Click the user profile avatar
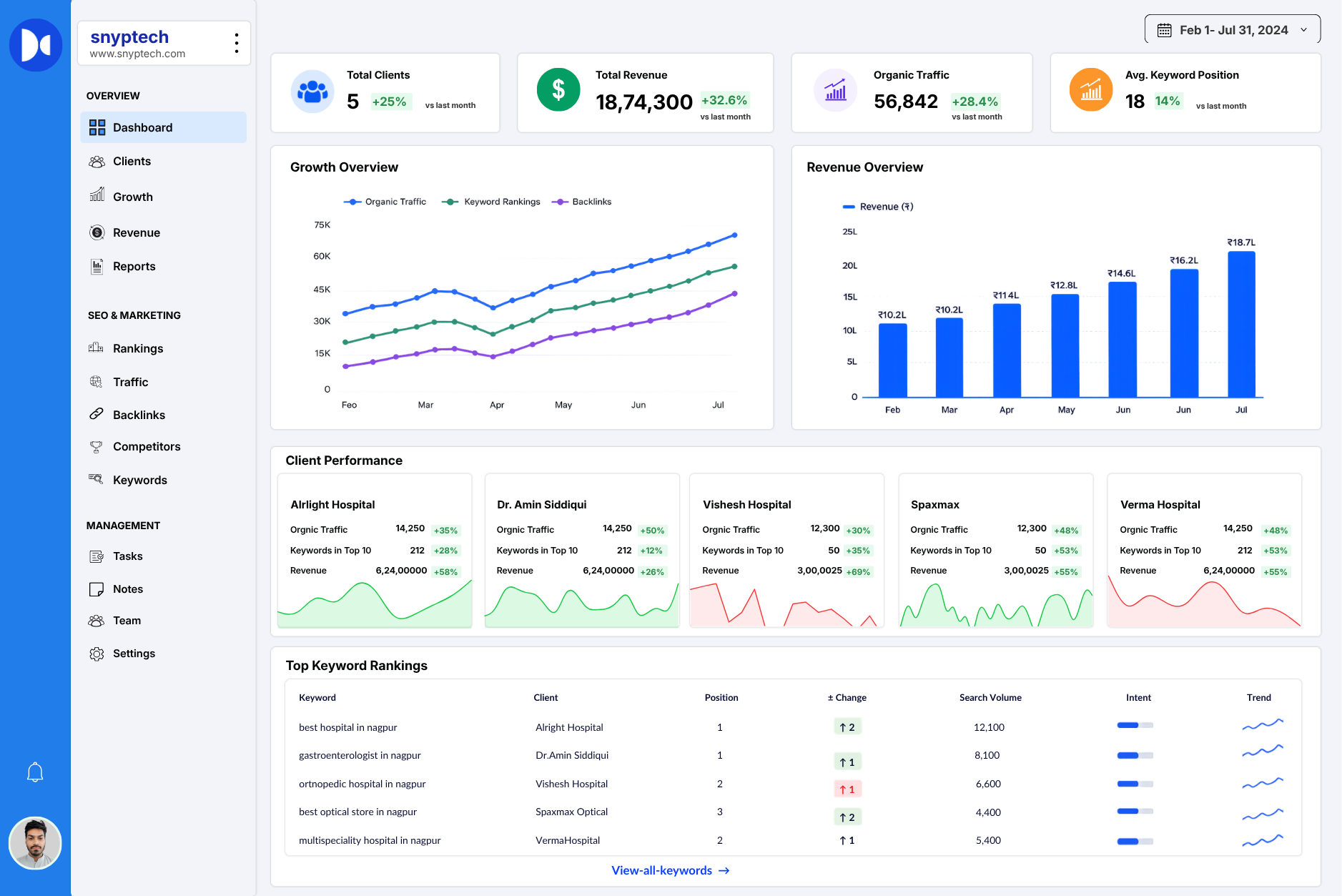This screenshot has width=1342, height=896. pos(35,843)
